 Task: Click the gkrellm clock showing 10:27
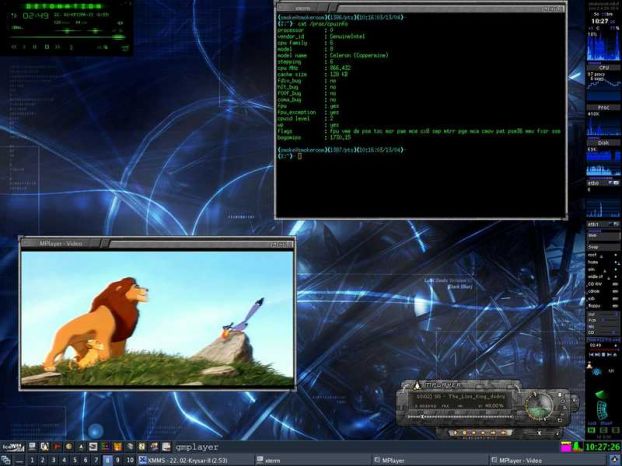pos(599,21)
